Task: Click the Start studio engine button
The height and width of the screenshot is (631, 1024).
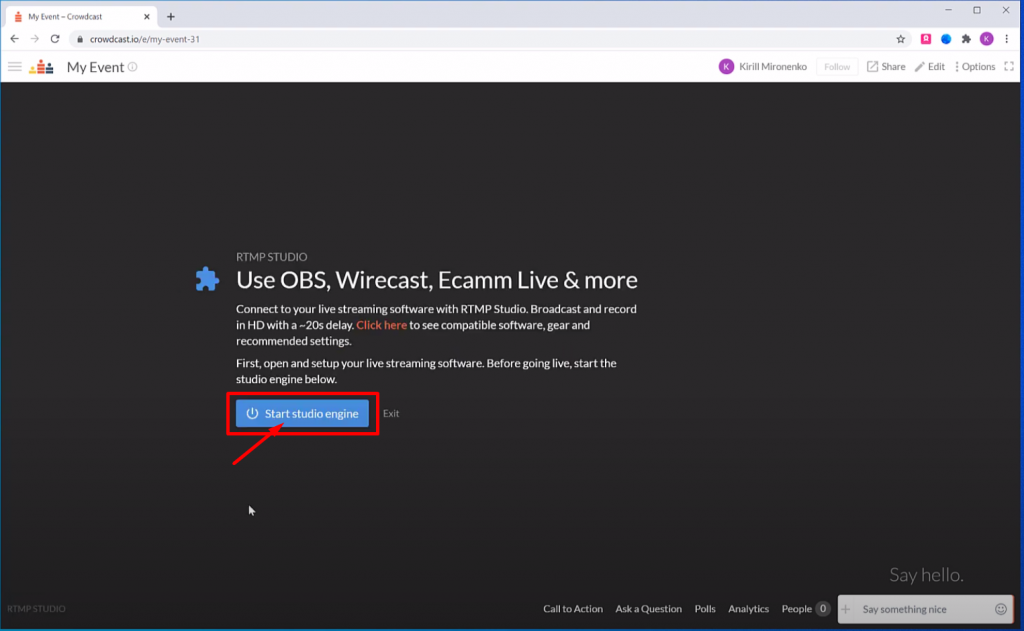Action: tap(302, 413)
